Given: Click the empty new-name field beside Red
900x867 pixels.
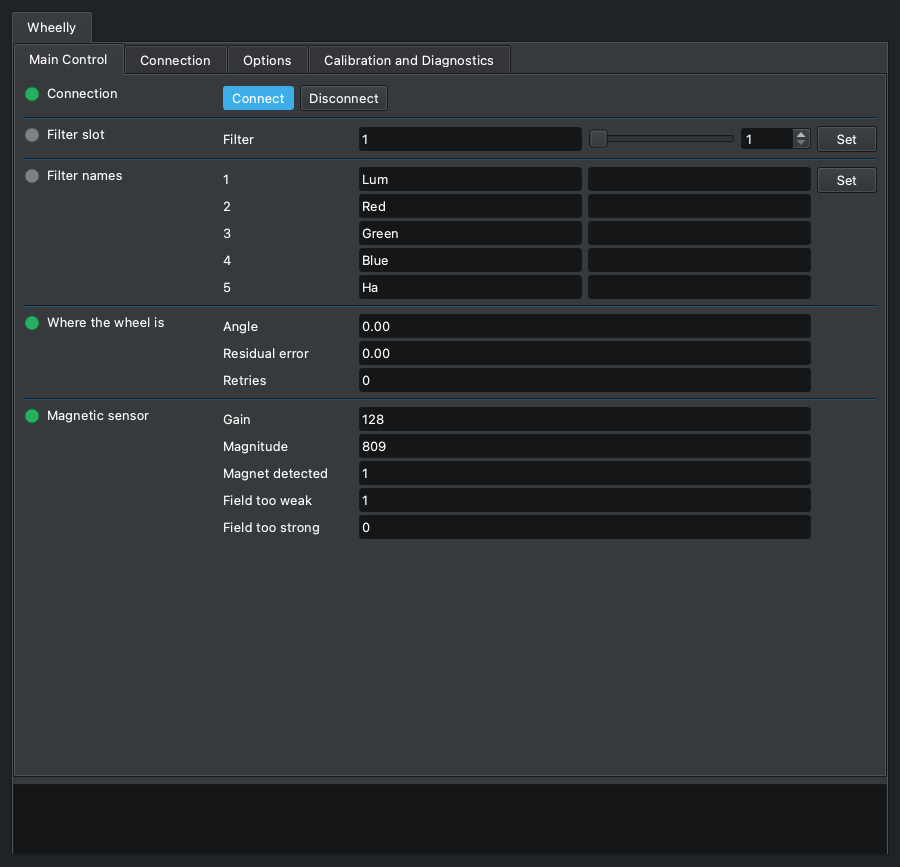Looking at the screenshot, I should coord(699,207).
